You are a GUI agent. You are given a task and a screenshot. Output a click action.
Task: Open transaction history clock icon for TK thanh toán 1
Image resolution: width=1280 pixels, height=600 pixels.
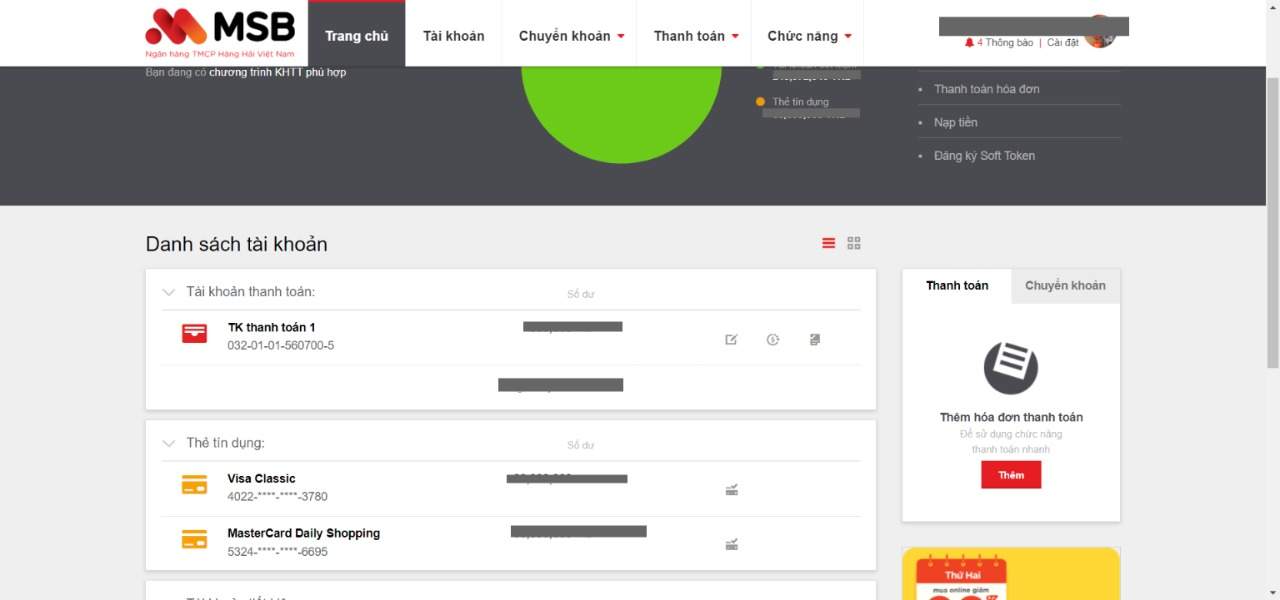click(x=773, y=340)
